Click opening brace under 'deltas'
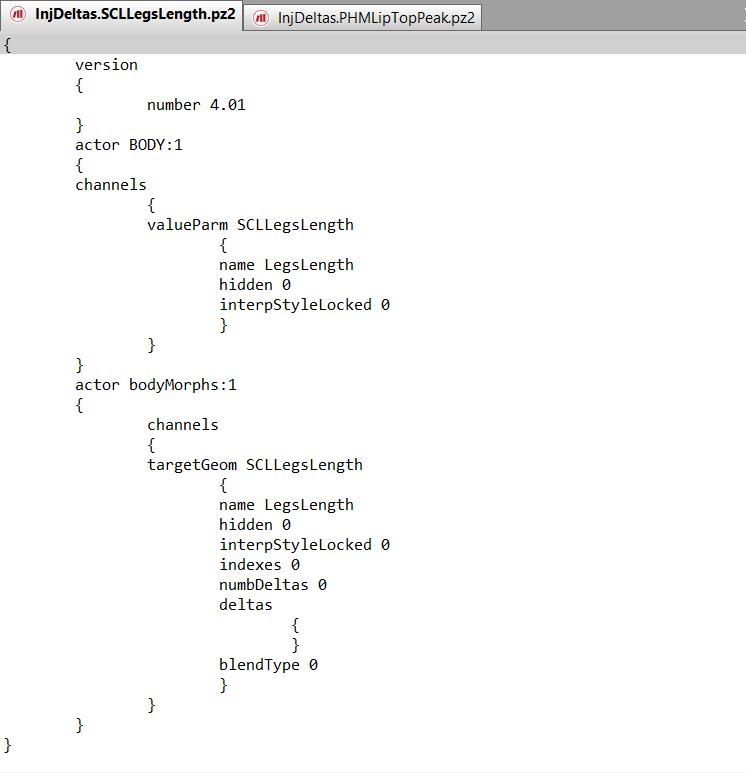 pos(295,625)
